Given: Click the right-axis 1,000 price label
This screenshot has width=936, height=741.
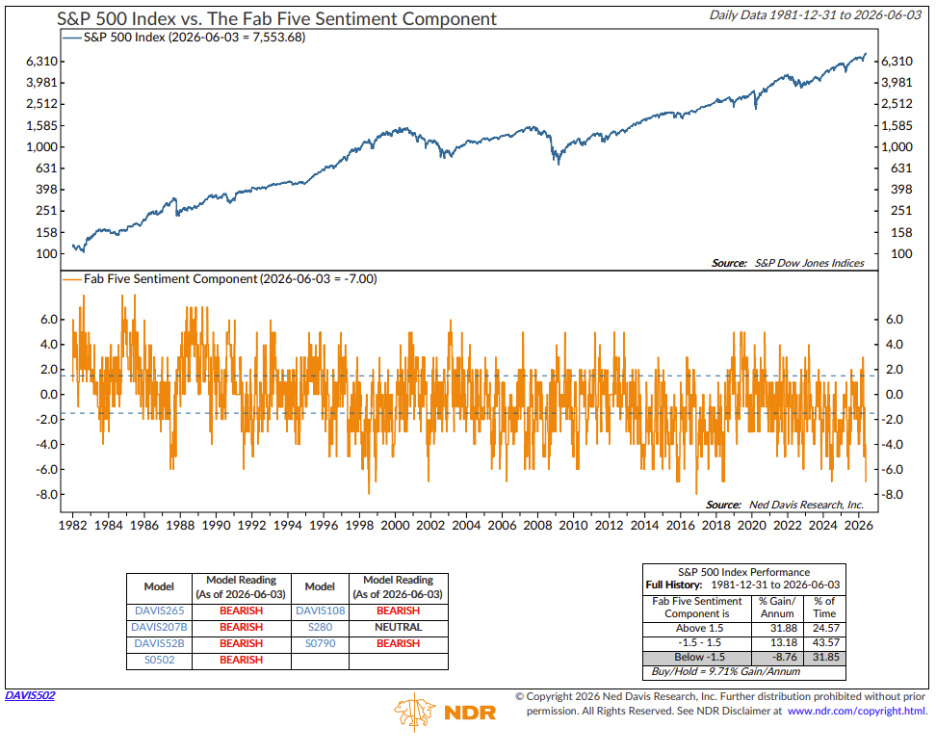Looking at the screenshot, I should 897,146.
